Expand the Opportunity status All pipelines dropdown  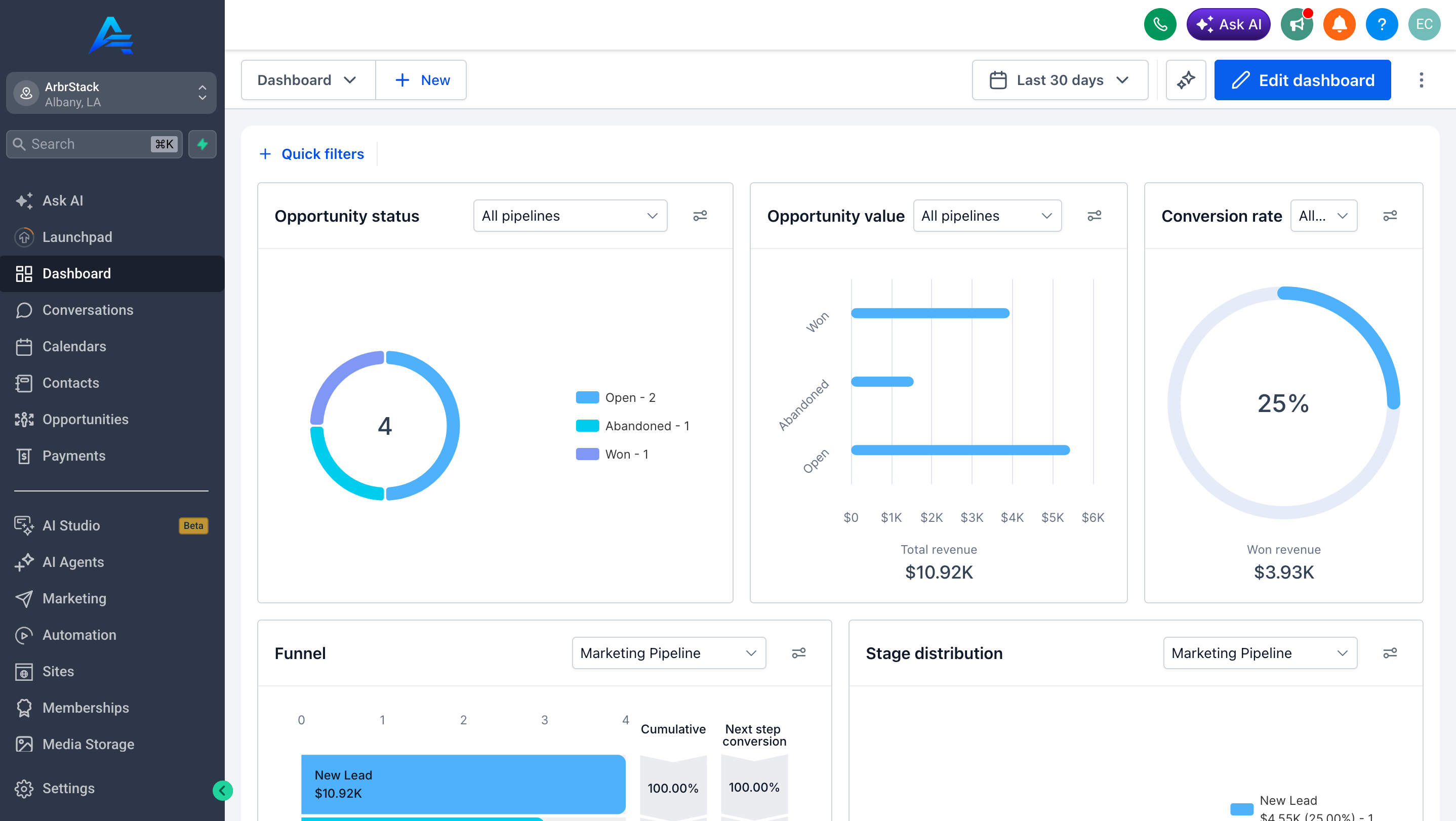click(570, 216)
